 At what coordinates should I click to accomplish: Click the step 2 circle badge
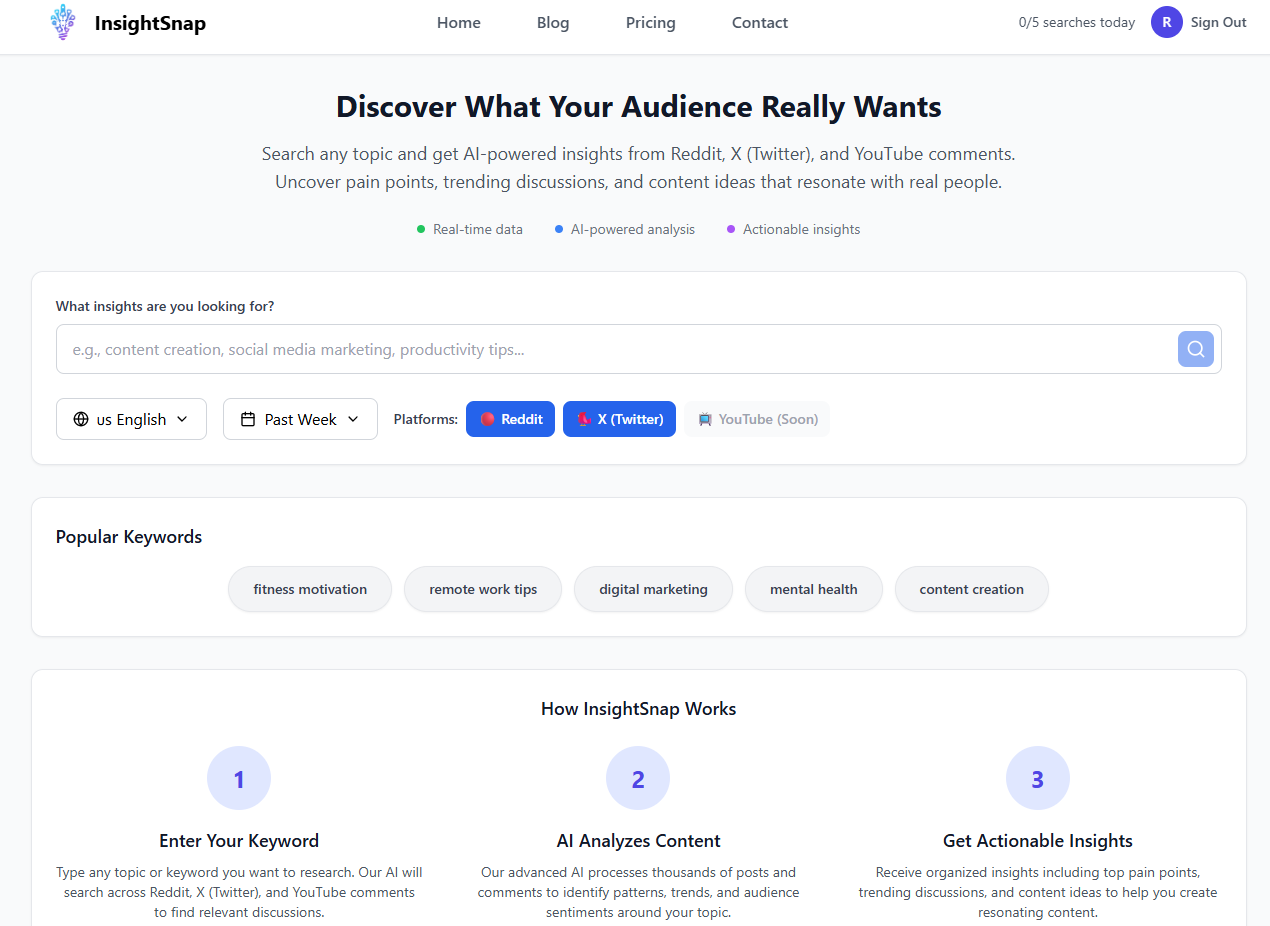click(638, 778)
